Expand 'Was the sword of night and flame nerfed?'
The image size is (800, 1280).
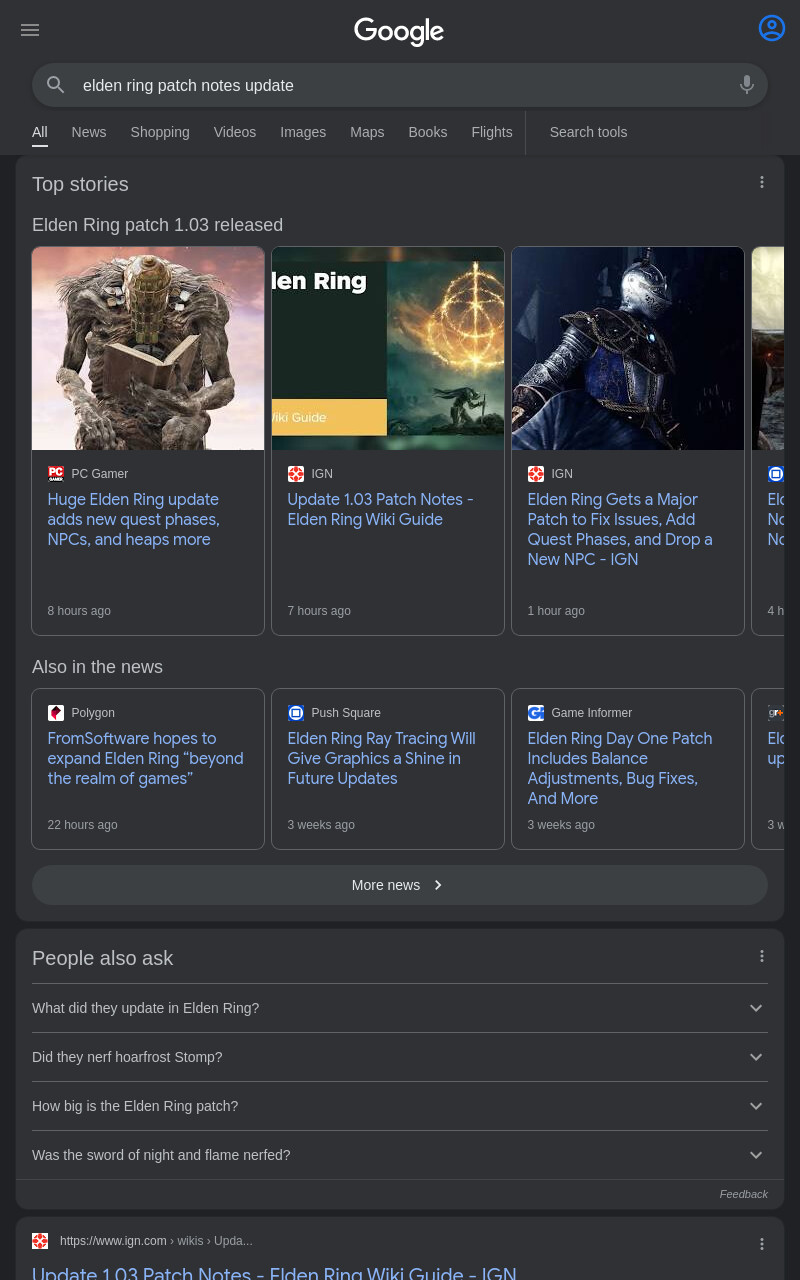tap(400, 1155)
